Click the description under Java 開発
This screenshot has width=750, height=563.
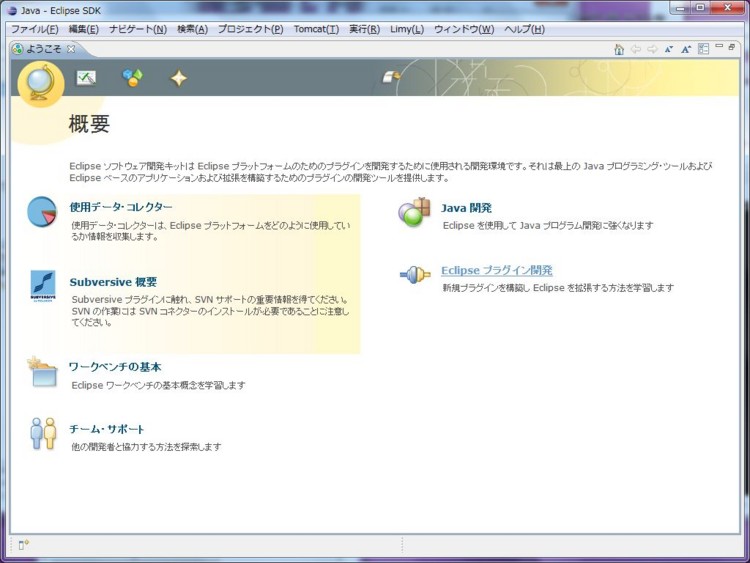548,225
